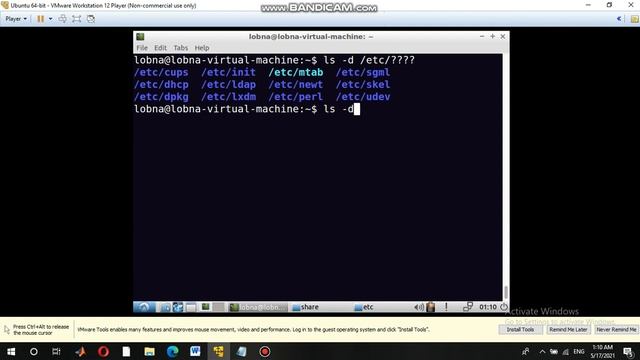Click on the /etc/lxdm directory entry

pyautogui.click(x=229, y=97)
